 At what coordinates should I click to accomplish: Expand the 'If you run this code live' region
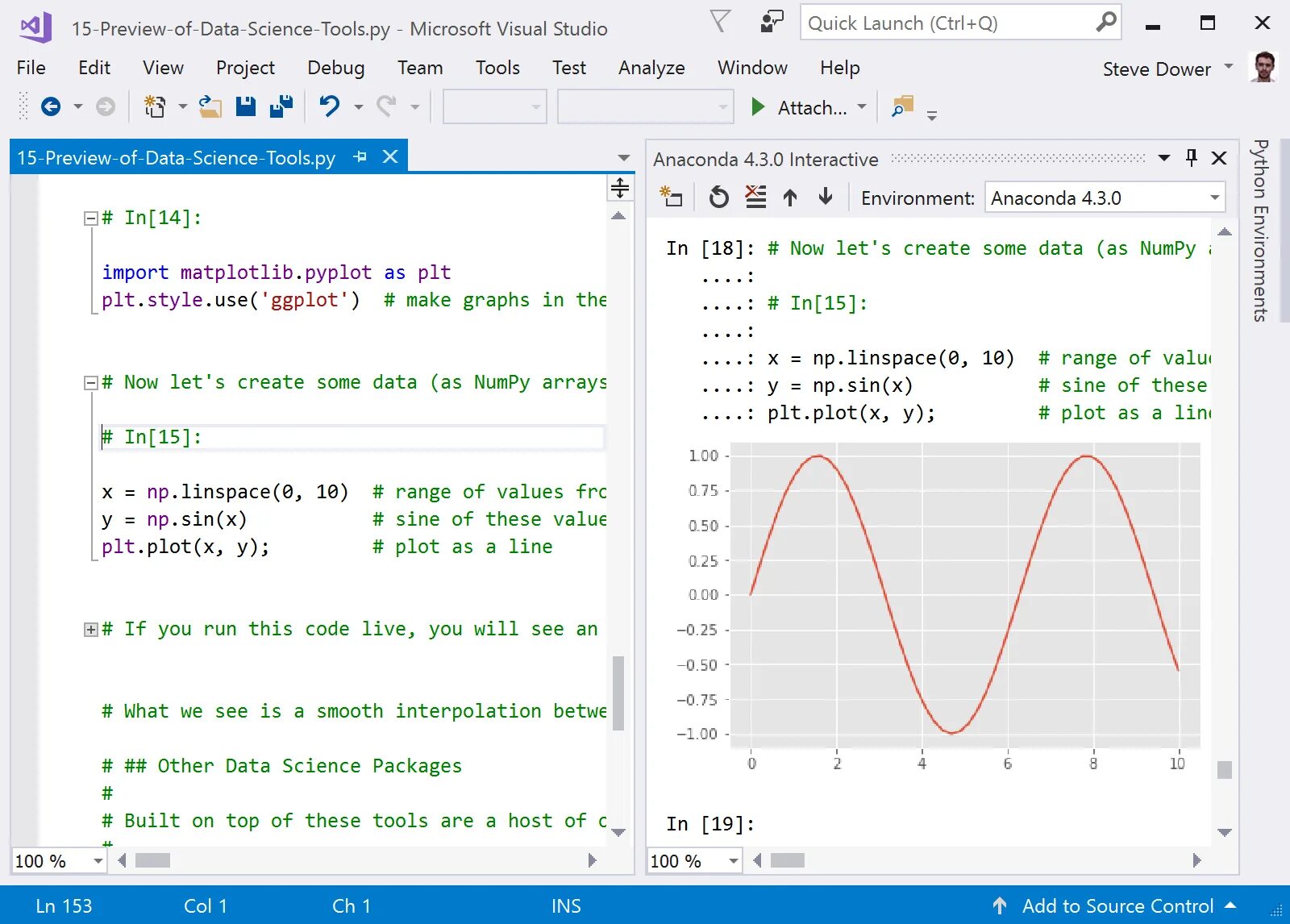tap(91, 629)
